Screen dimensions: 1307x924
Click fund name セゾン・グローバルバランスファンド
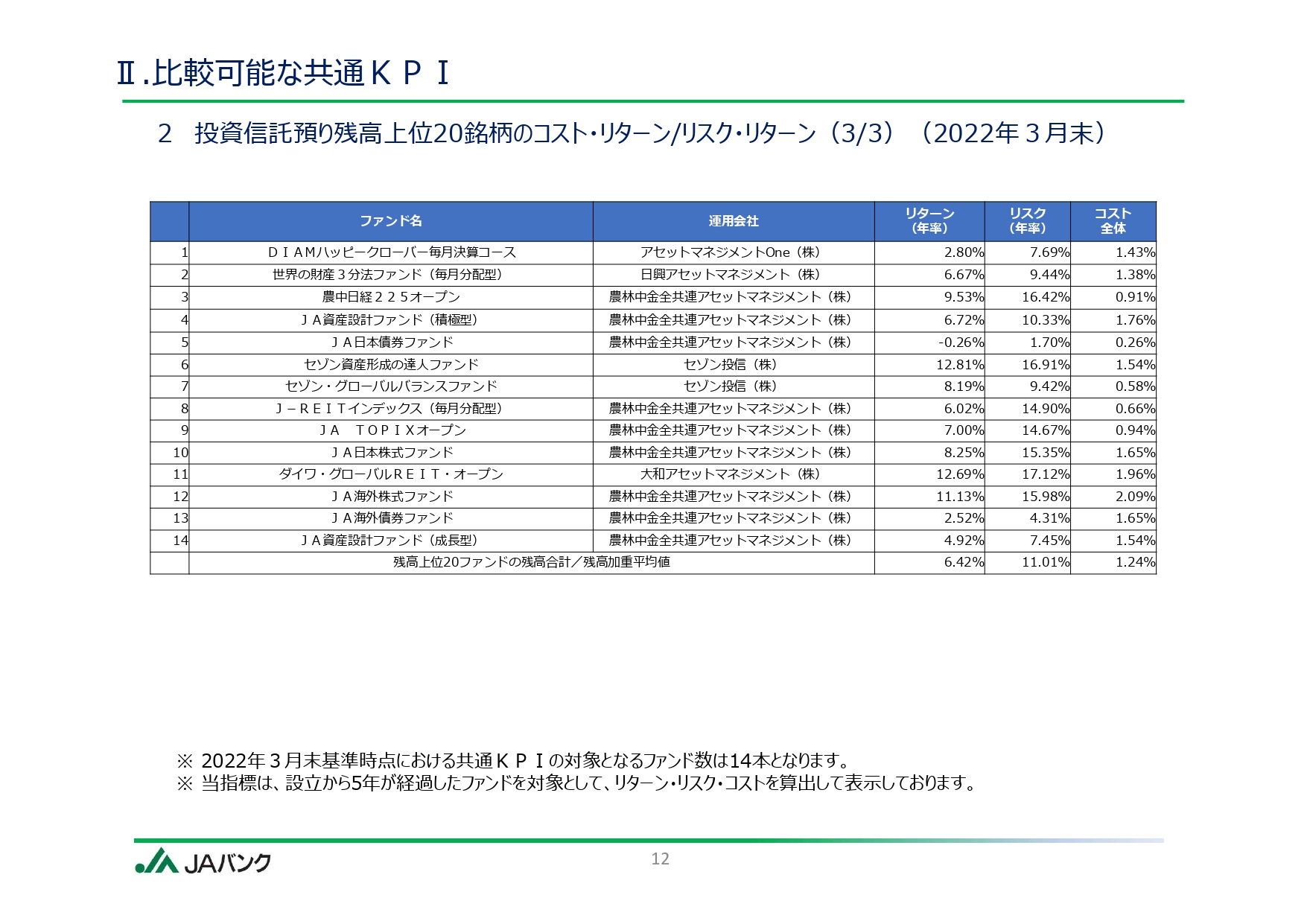point(391,386)
